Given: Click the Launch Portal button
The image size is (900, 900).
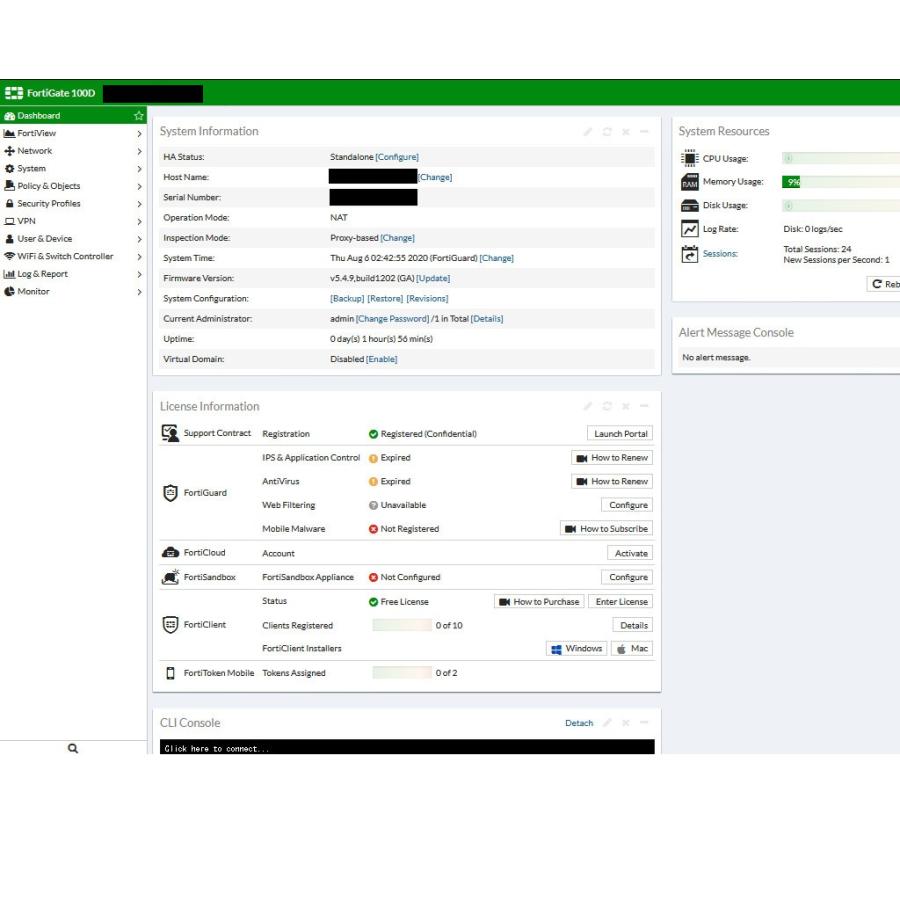Looking at the screenshot, I should pos(620,434).
